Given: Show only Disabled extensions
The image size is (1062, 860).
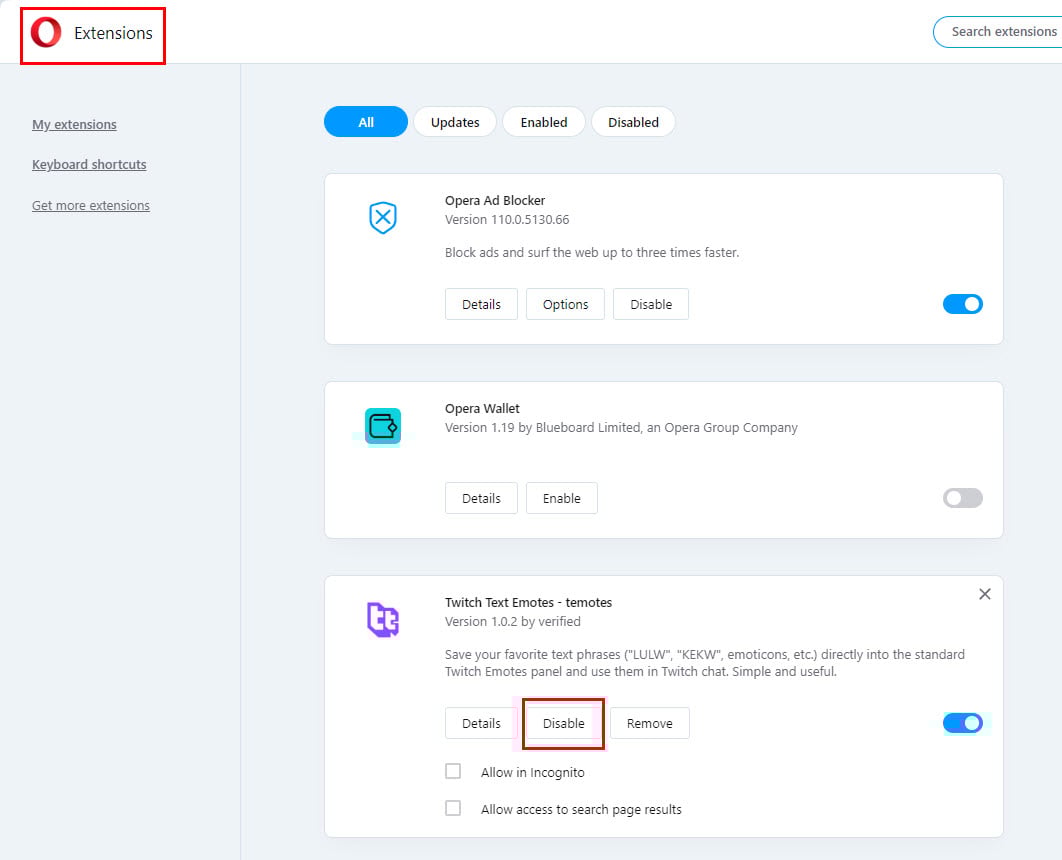Looking at the screenshot, I should point(633,122).
